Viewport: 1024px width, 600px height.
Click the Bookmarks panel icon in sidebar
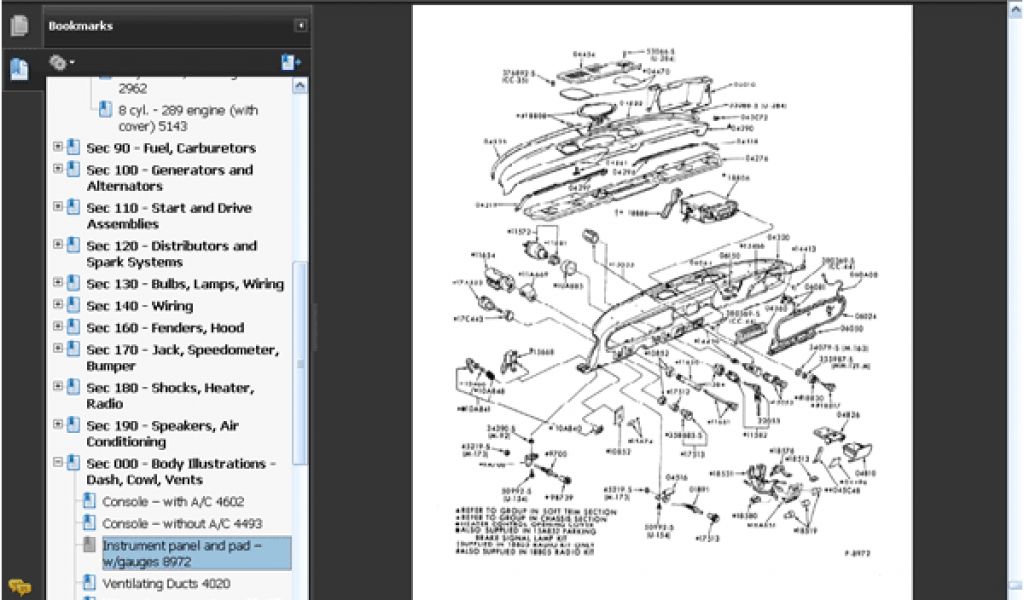[19, 69]
